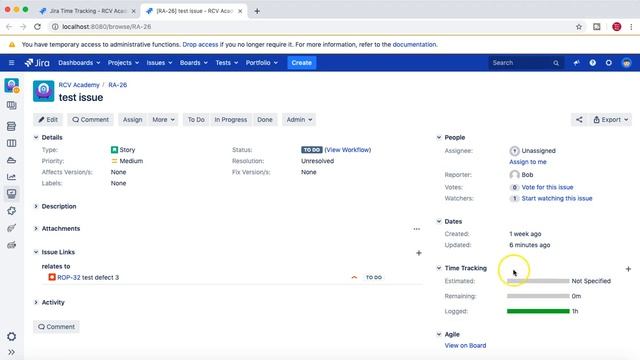The image size is (640, 360).
Task: Open the hamburger app switcher menu
Action: tap(11, 62)
